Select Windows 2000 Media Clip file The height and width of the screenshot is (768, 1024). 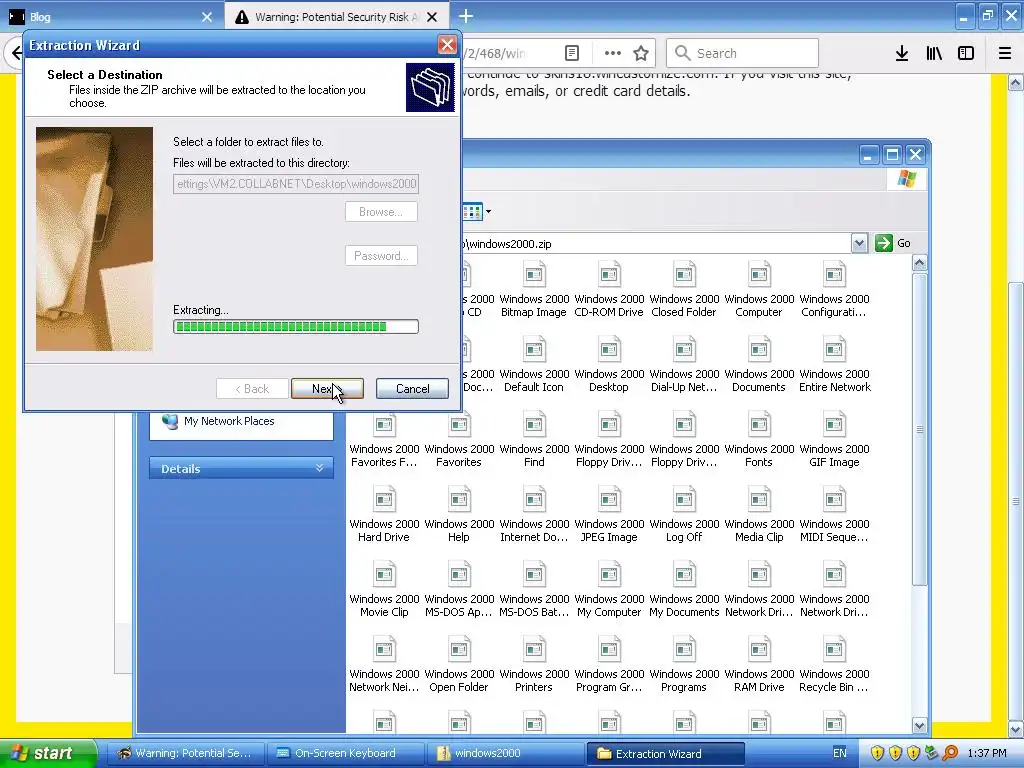[x=759, y=515]
